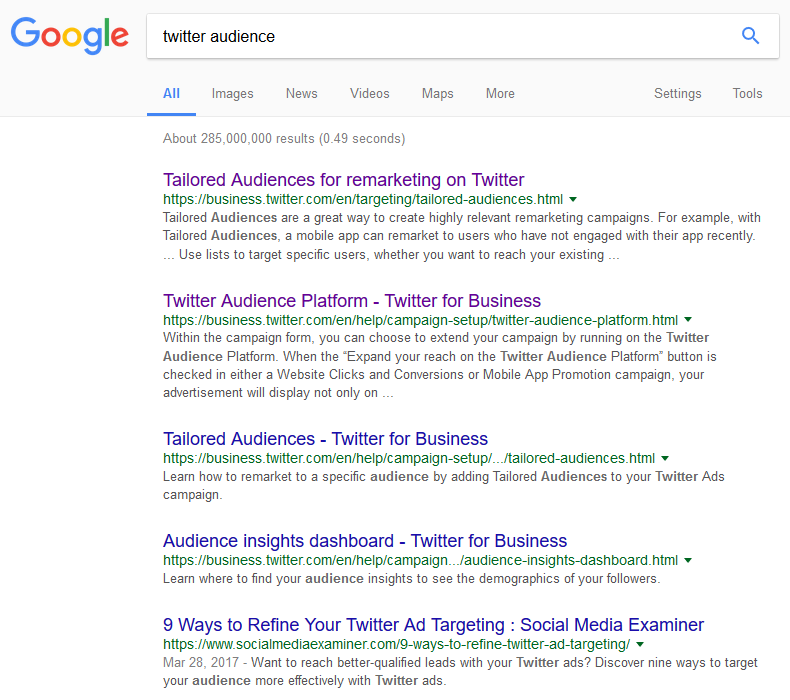Expand dropdown arrow beside targeting/tailored-audiences.html URL
Screen dimensions: 790x700
(x=573, y=200)
